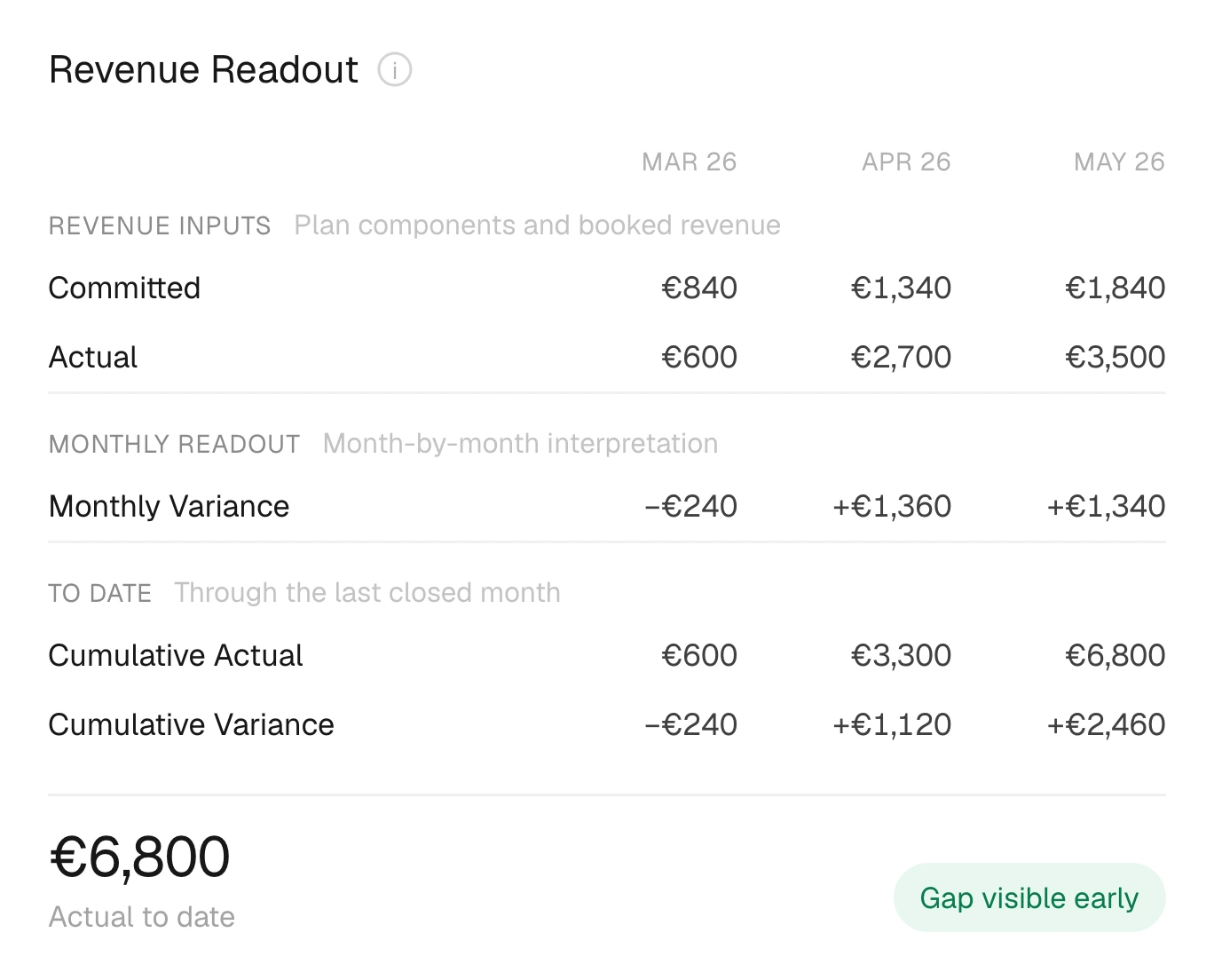Image resolution: width=1214 pixels, height=980 pixels.
Task: Click the Cumulative Actual row label
Action: (176, 655)
